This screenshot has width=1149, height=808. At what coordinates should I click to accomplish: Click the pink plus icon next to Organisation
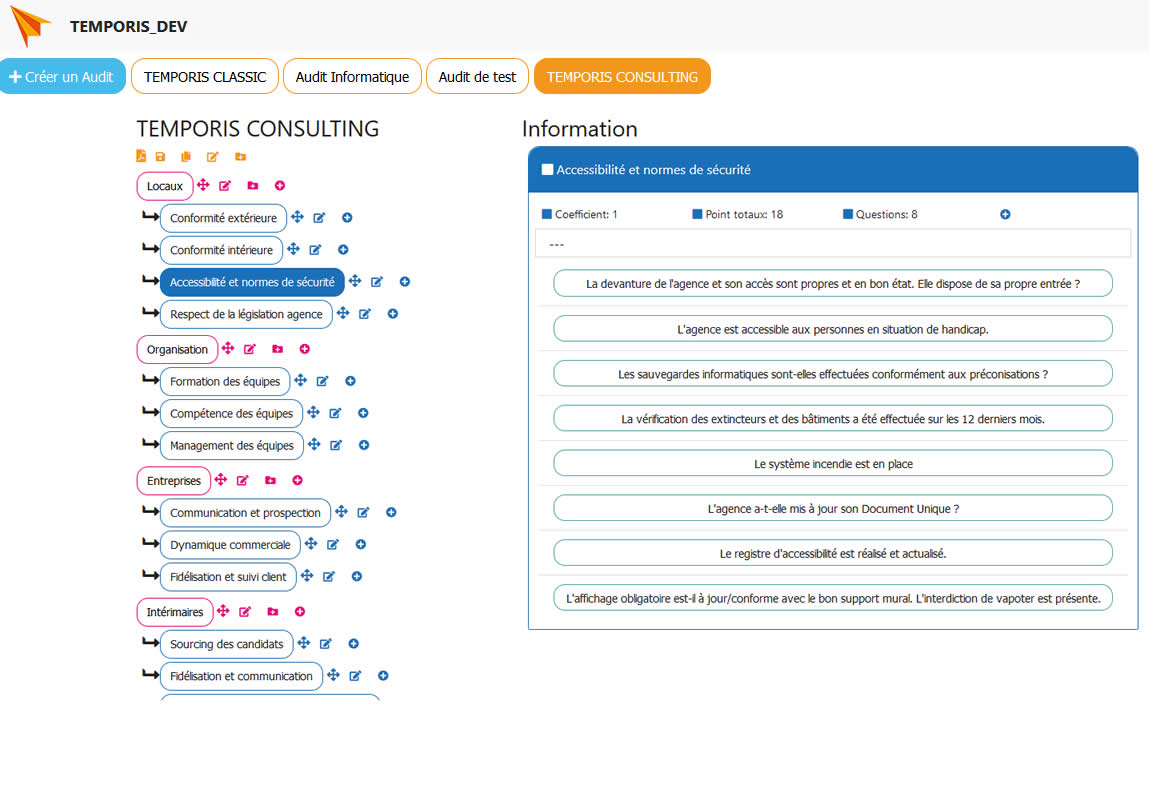click(305, 349)
